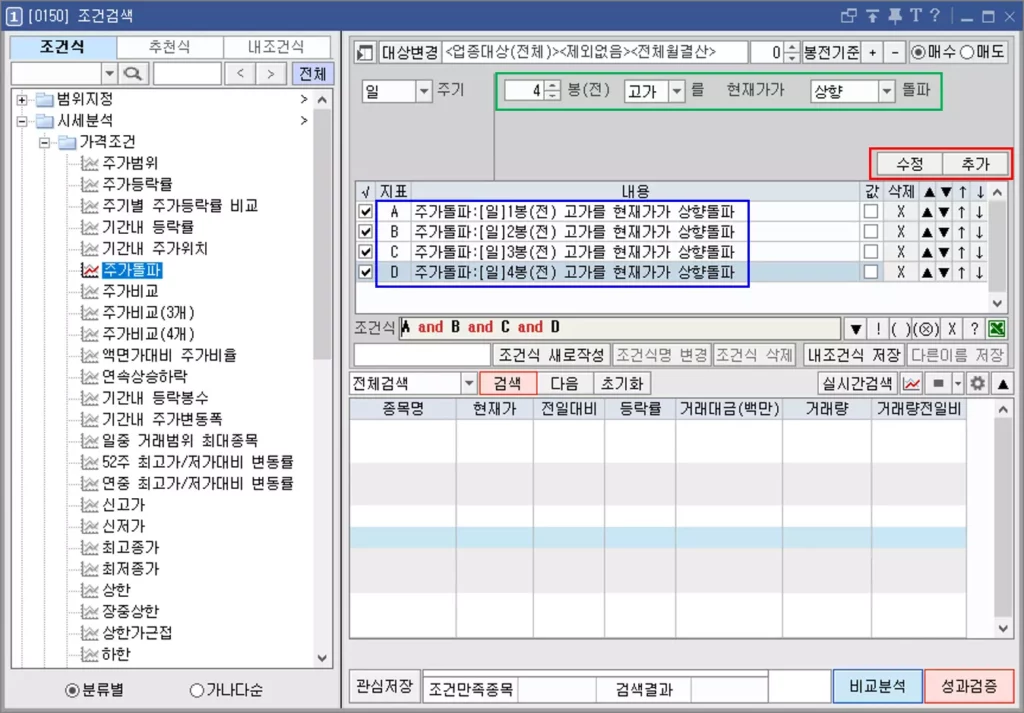
Task: Select the 분류별 sorting radio button
Action: click(x=72, y=690)
